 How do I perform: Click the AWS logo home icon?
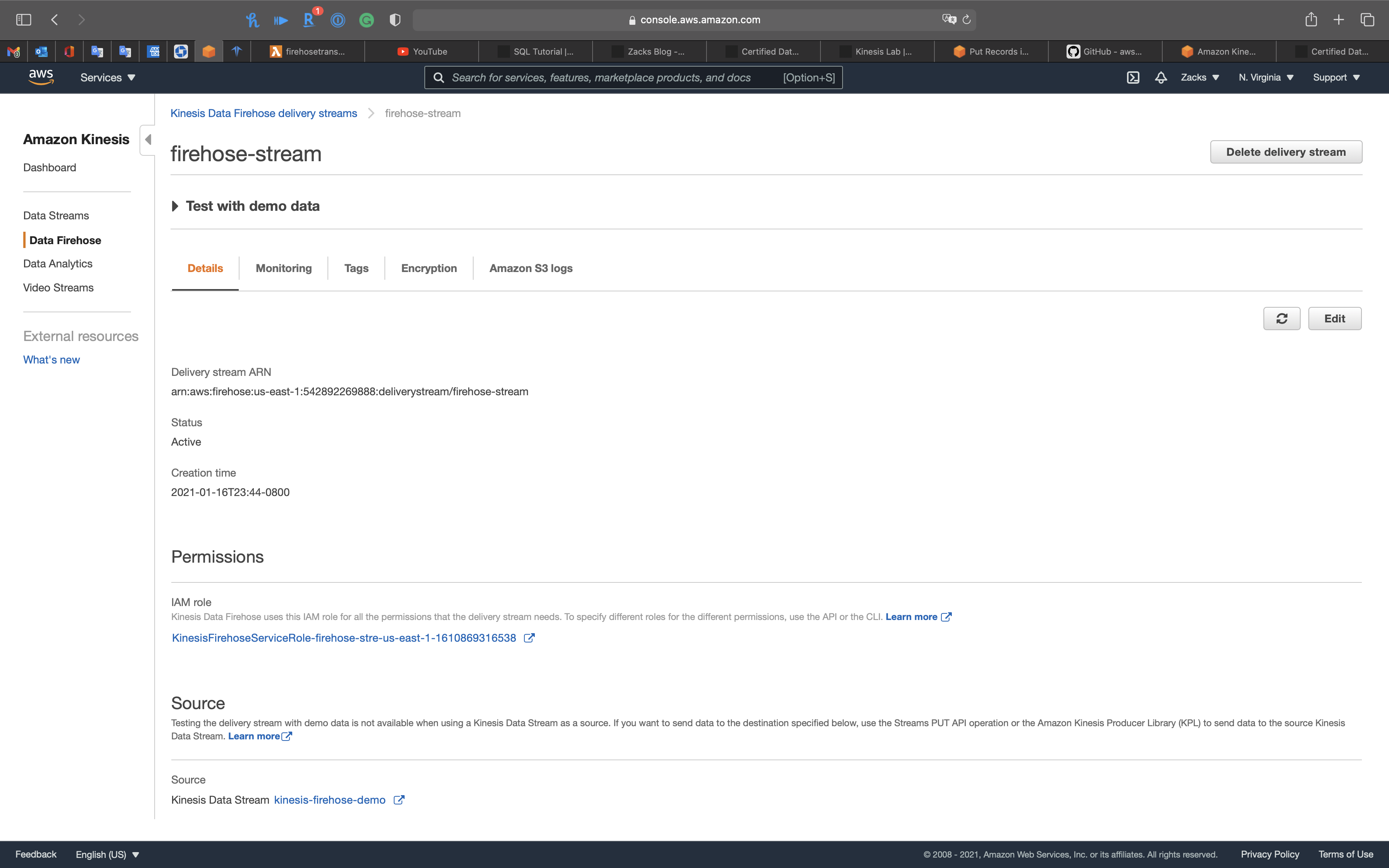point(41,77)
